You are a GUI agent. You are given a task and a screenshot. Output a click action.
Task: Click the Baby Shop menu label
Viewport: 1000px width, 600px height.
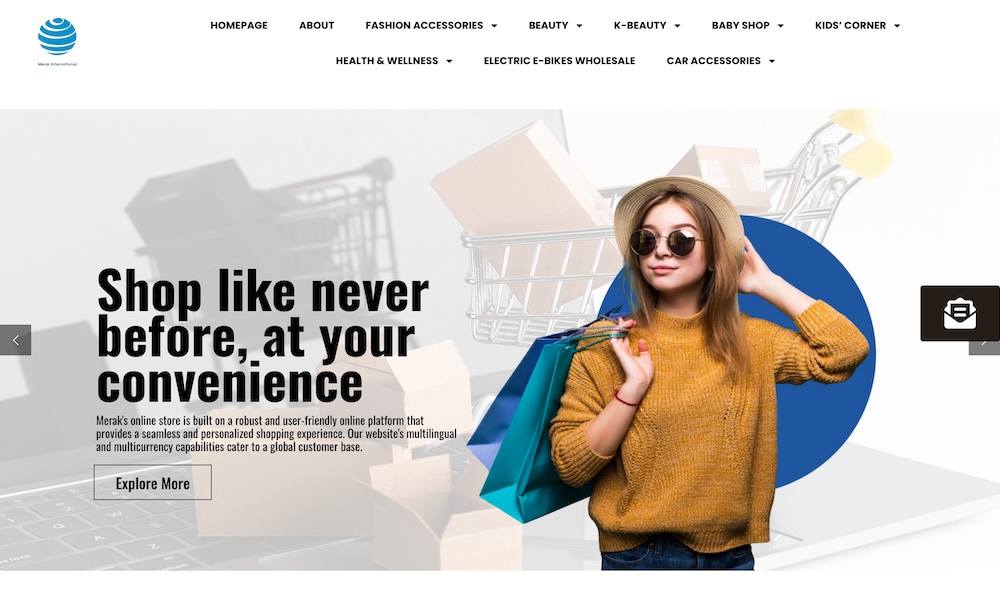pos(740,26)
